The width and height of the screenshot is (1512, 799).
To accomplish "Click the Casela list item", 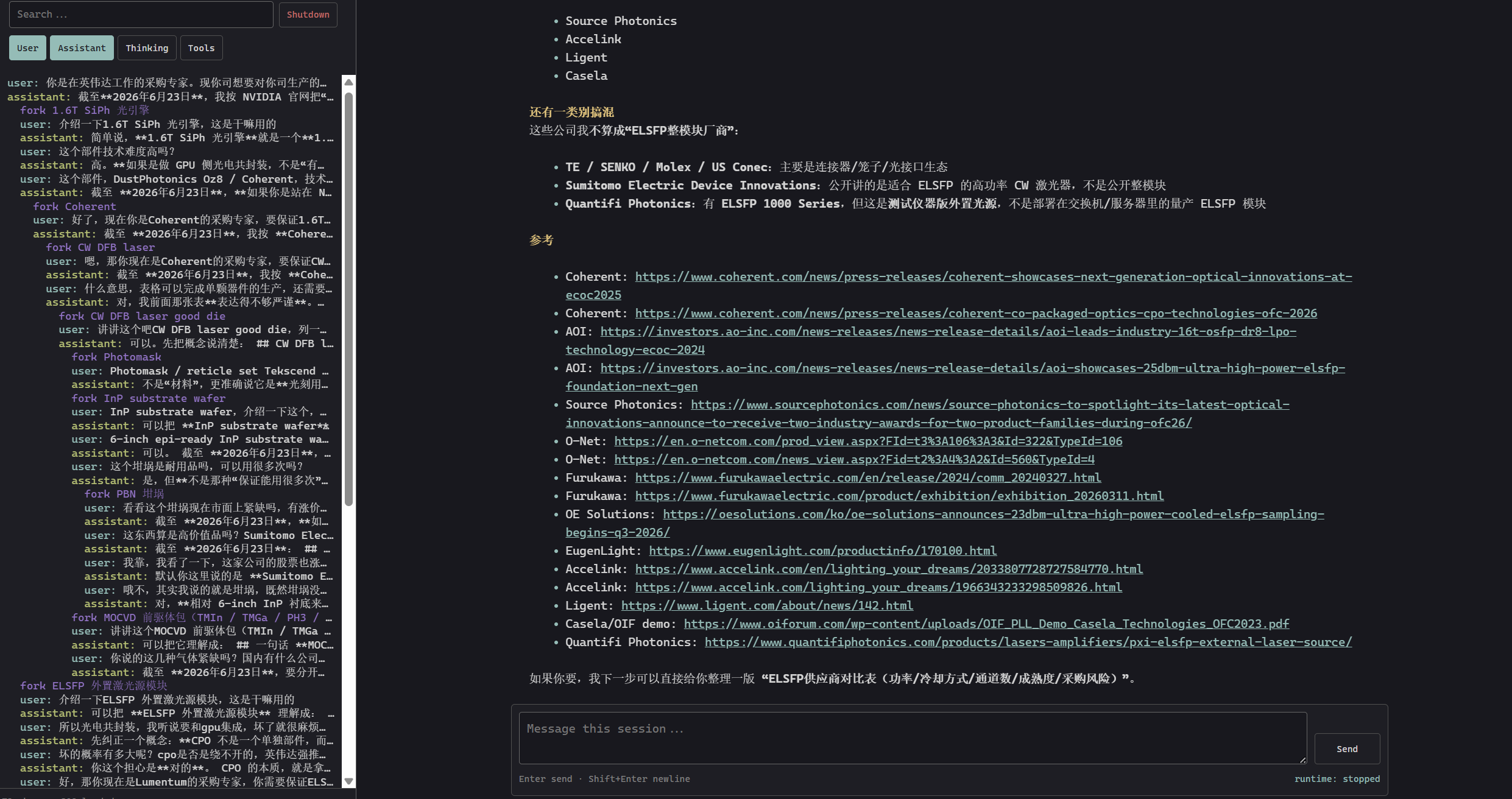I will click(586, 76).
